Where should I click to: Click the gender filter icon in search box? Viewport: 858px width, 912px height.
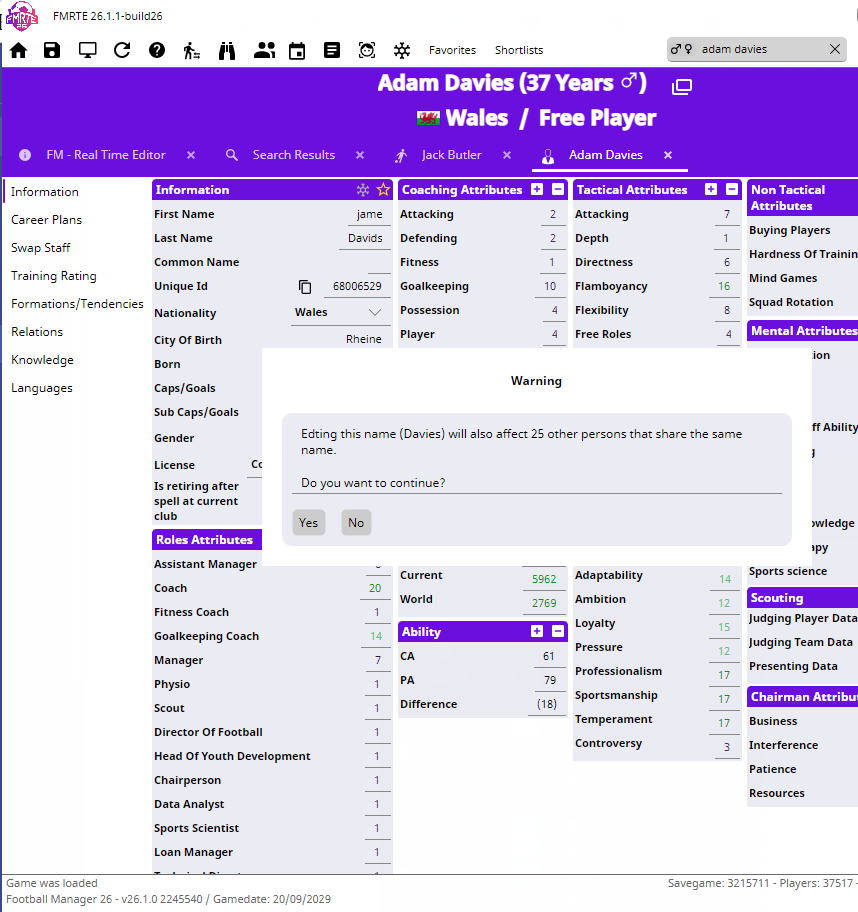[x=681, y=49]
